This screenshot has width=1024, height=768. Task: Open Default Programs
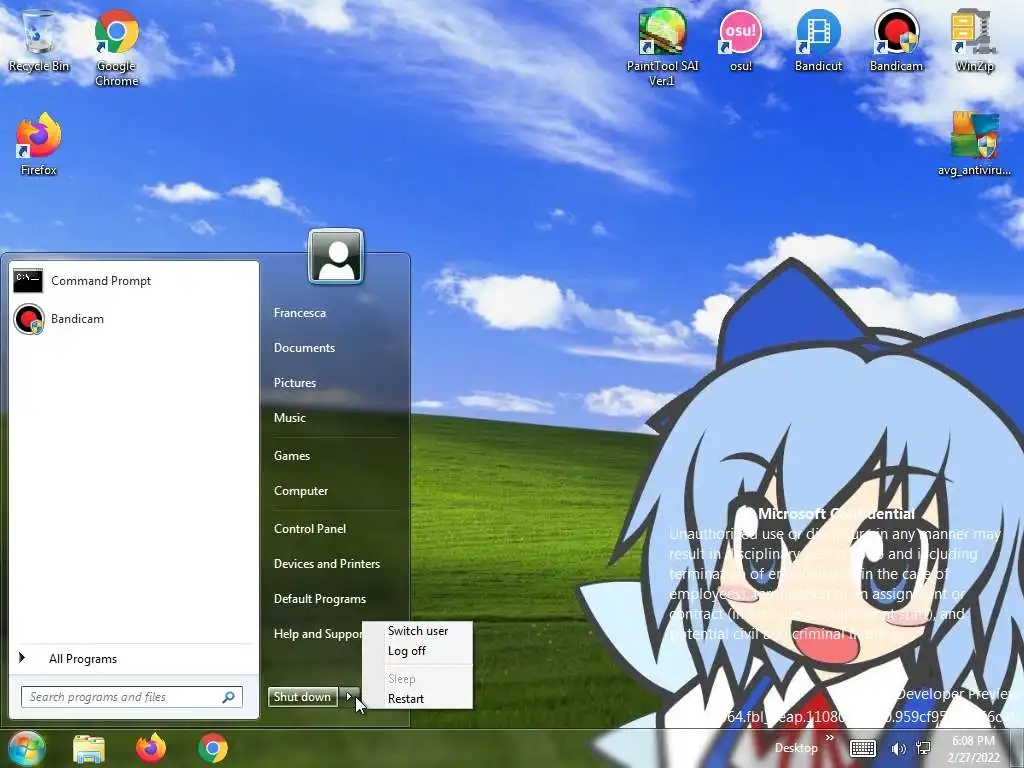(320, 599)
